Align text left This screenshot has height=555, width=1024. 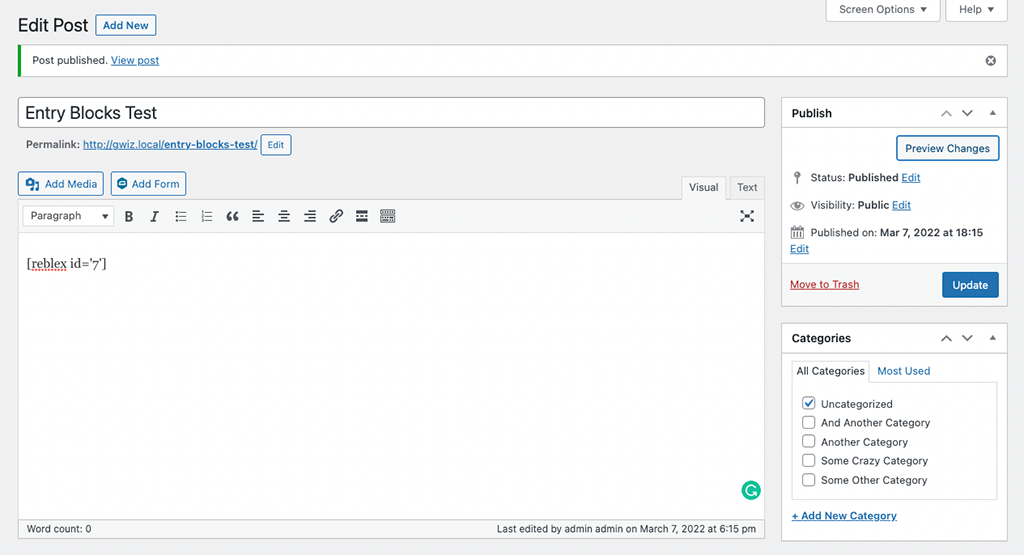258,216
